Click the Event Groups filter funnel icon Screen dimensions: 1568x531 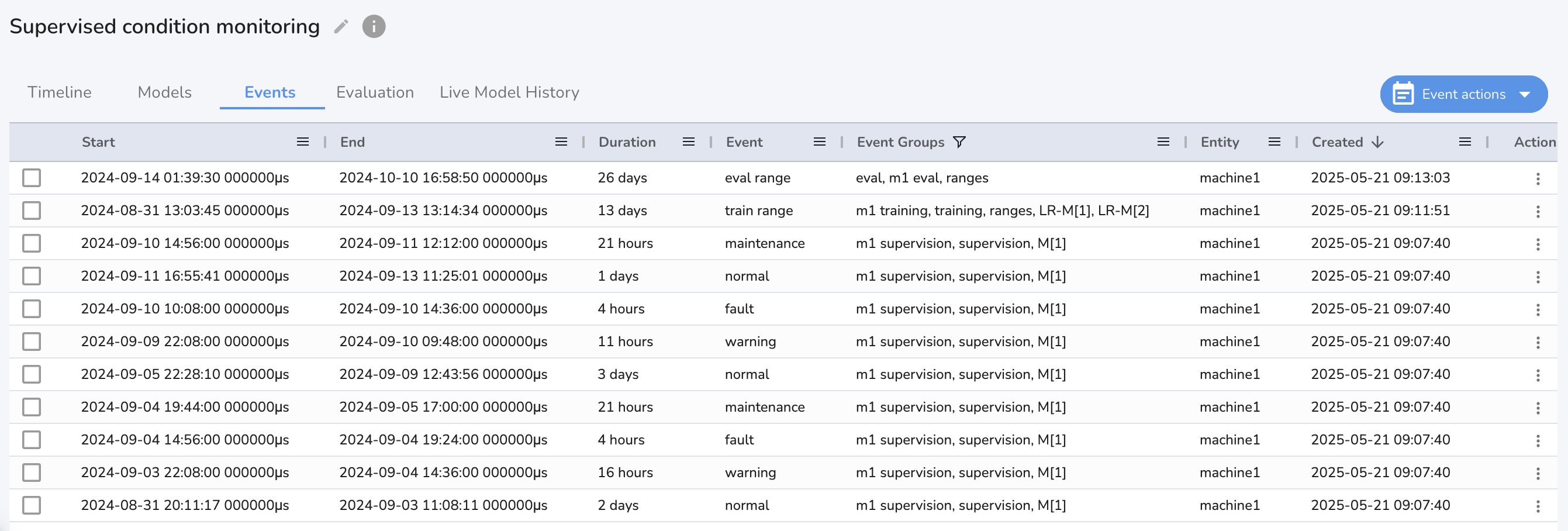pos(959,142)
